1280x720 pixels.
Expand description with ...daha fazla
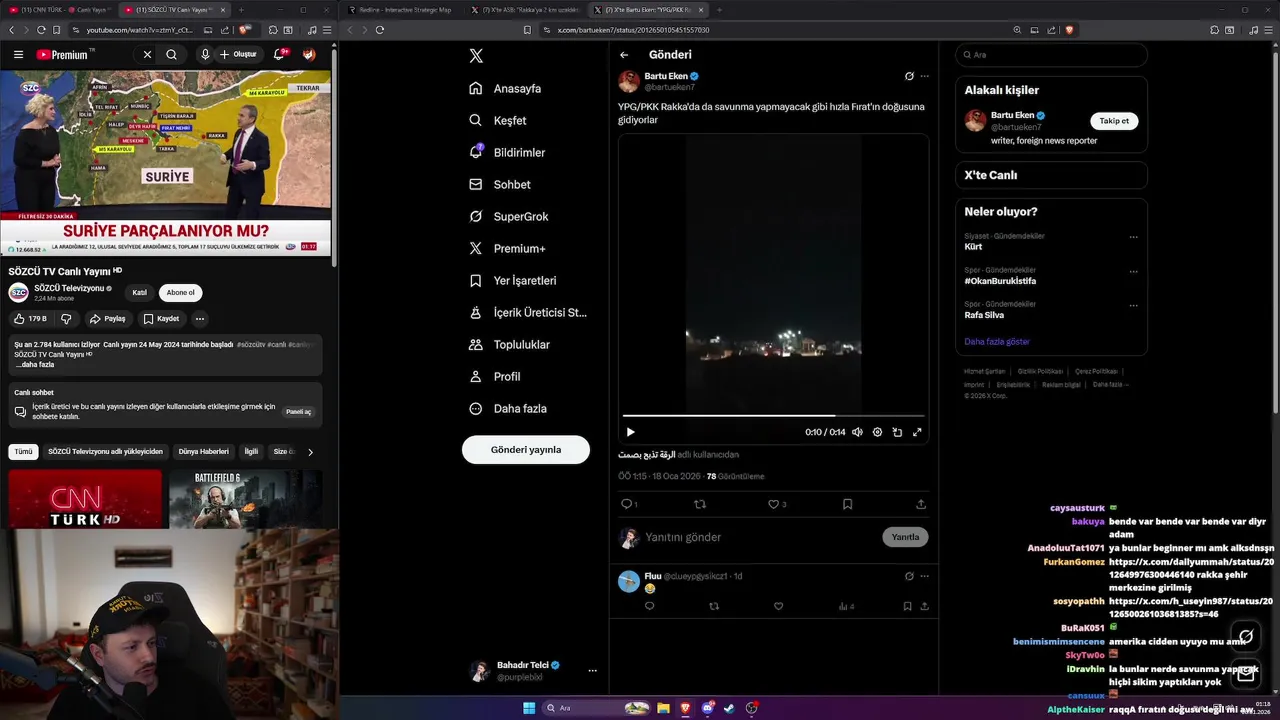pos(34,365)
